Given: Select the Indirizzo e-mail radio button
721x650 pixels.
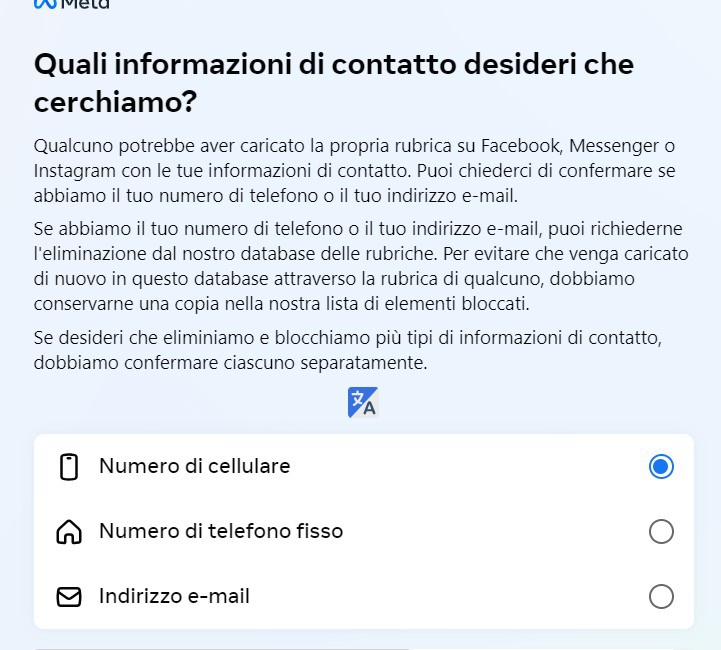Looking at the screenshot, I should click(661, 596).
